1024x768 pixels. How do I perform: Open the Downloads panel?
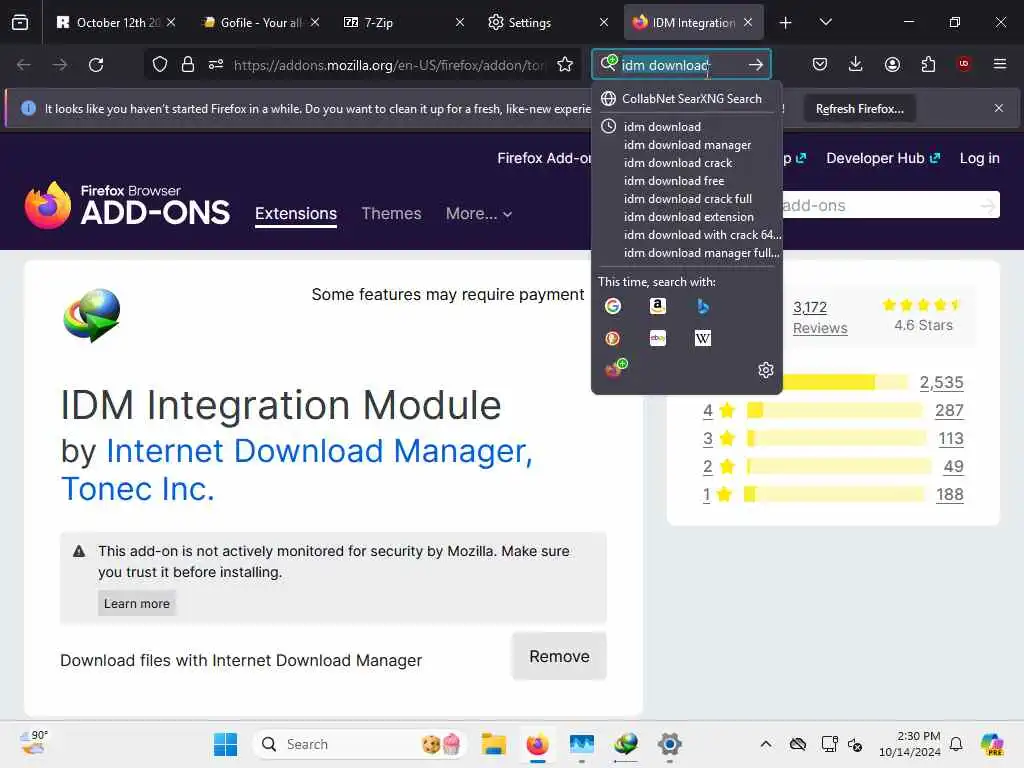coord(856,64)
